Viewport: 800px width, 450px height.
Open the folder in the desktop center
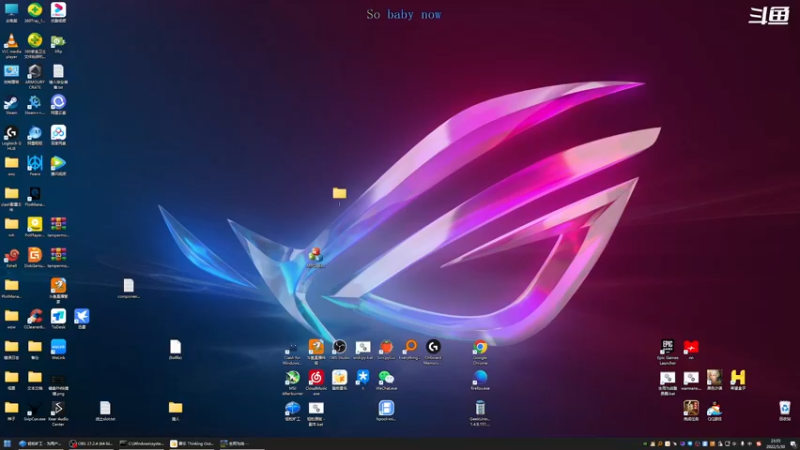click(x=339, y=195)
